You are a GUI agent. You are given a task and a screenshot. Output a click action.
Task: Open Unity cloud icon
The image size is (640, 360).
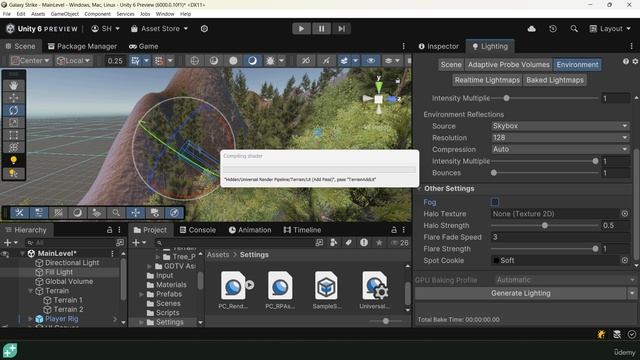(x=531, y=29)
